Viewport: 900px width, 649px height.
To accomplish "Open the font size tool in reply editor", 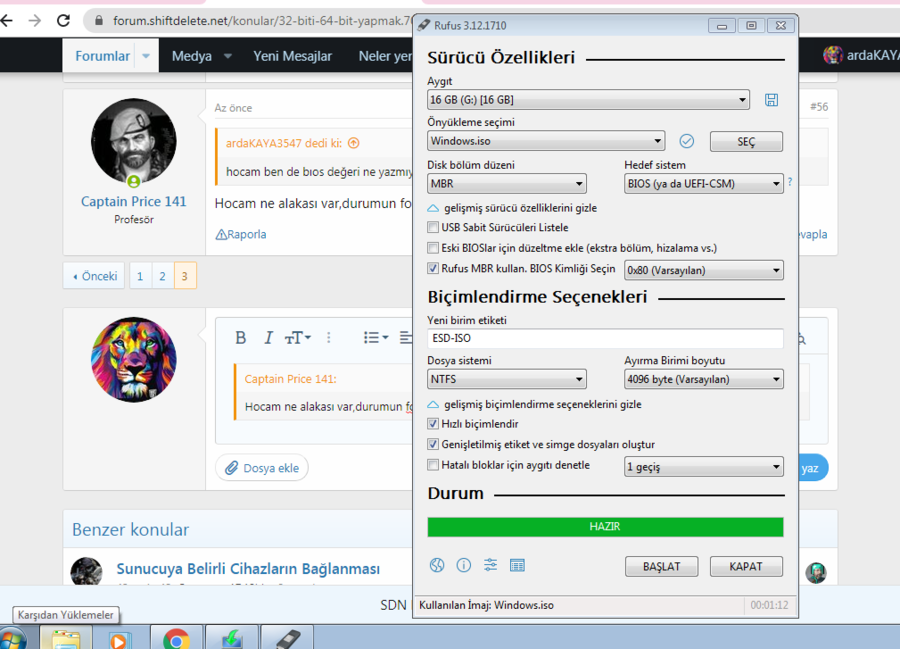I will tap(297, 337).
